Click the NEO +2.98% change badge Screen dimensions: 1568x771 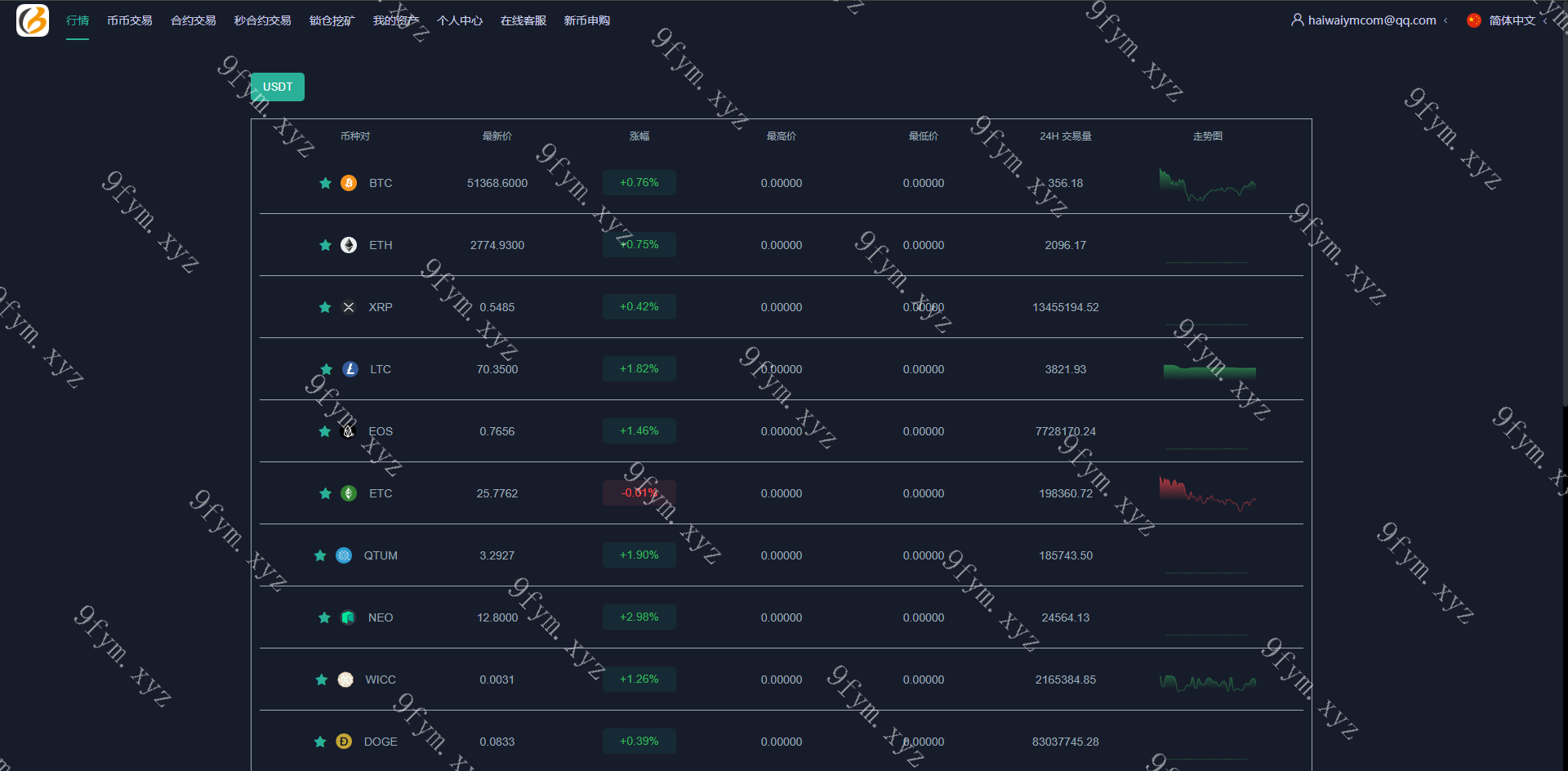click(x=639, y=617)
